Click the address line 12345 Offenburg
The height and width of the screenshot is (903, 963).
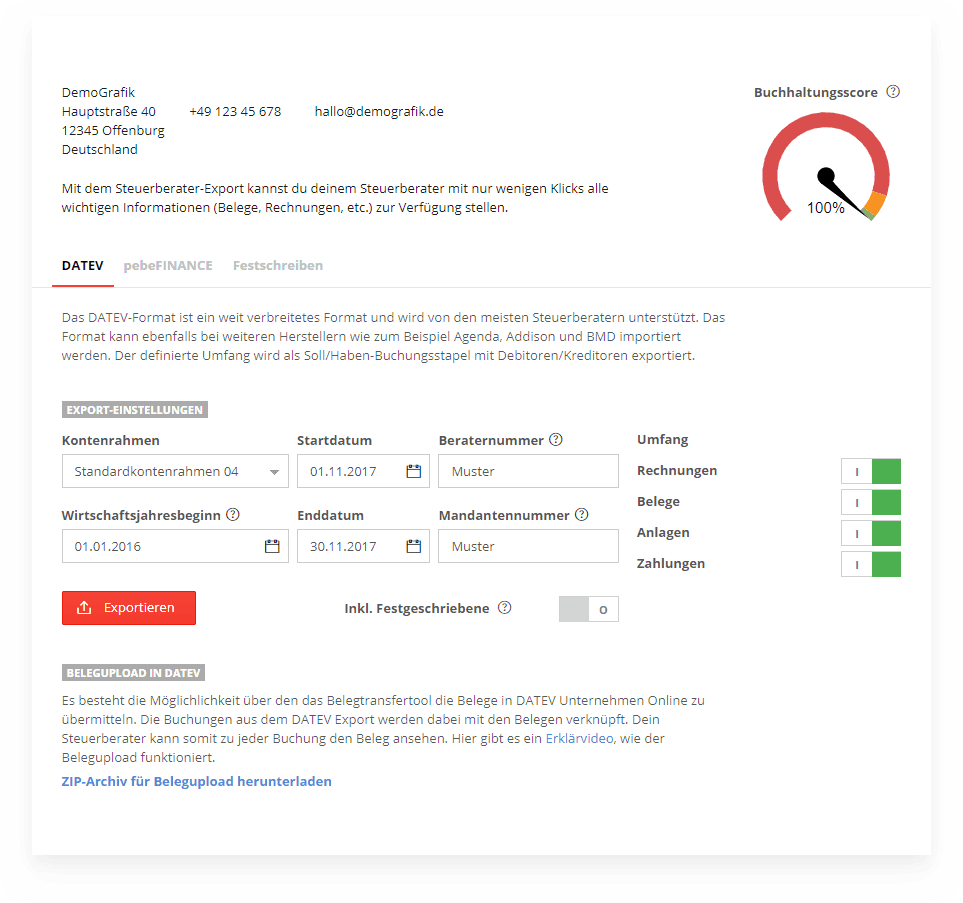pos(113,130)
